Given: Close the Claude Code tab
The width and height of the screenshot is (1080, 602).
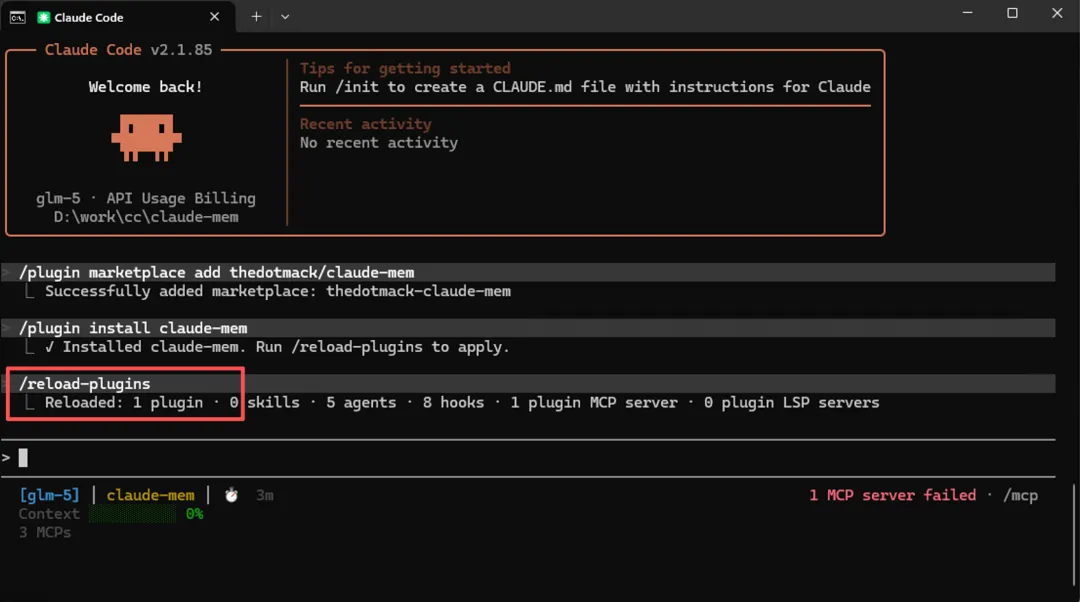Looking at the screenshot, I should [214, 17].
